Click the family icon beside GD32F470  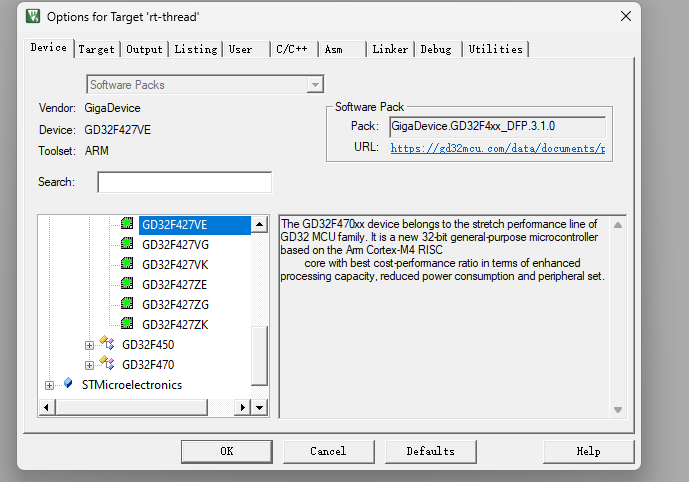pos(107,363)
